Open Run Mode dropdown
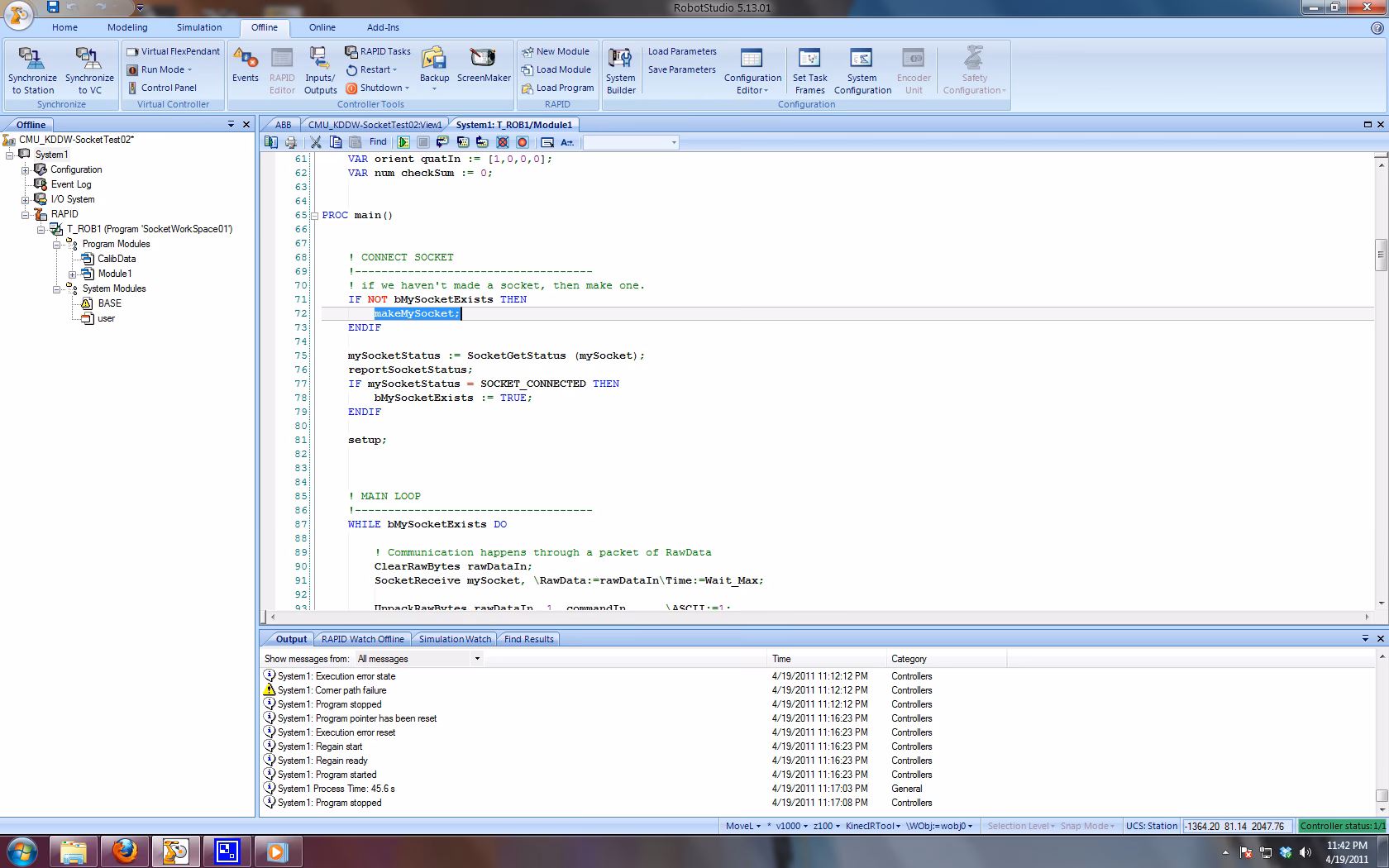Viewport: 1389px width, 868px height. click(x=161, y=69)
